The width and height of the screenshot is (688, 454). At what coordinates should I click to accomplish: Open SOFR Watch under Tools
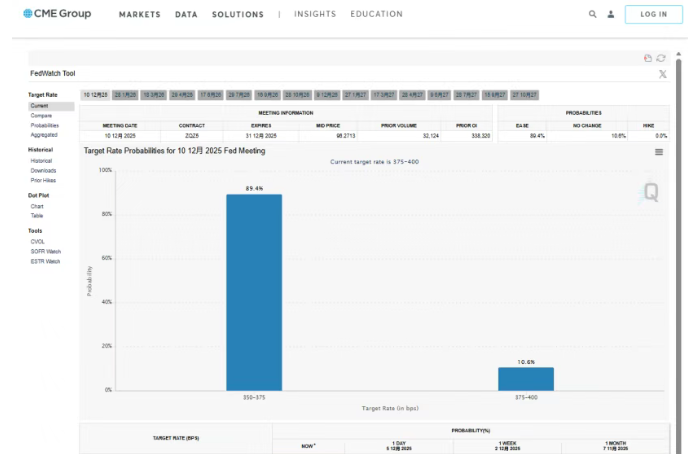coord(45,251)
